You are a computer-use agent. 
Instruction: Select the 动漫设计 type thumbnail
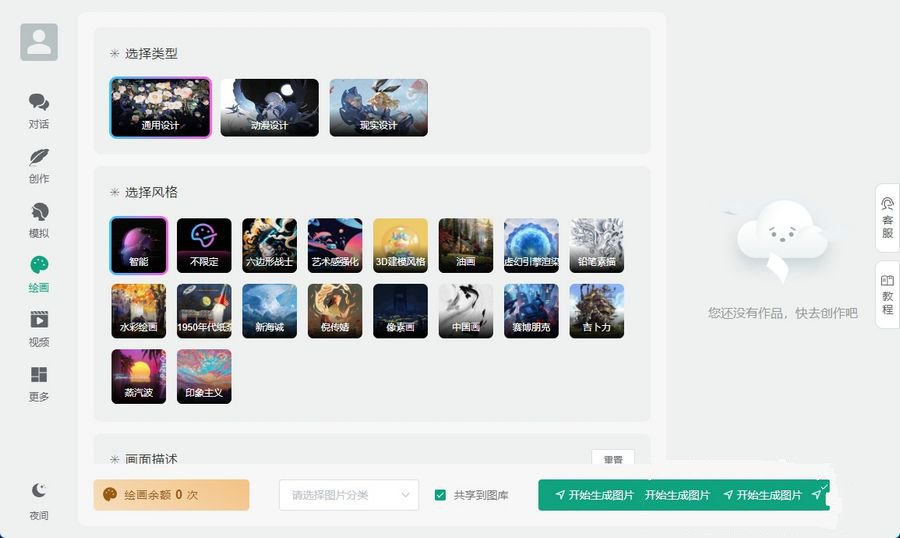[269, 108]
